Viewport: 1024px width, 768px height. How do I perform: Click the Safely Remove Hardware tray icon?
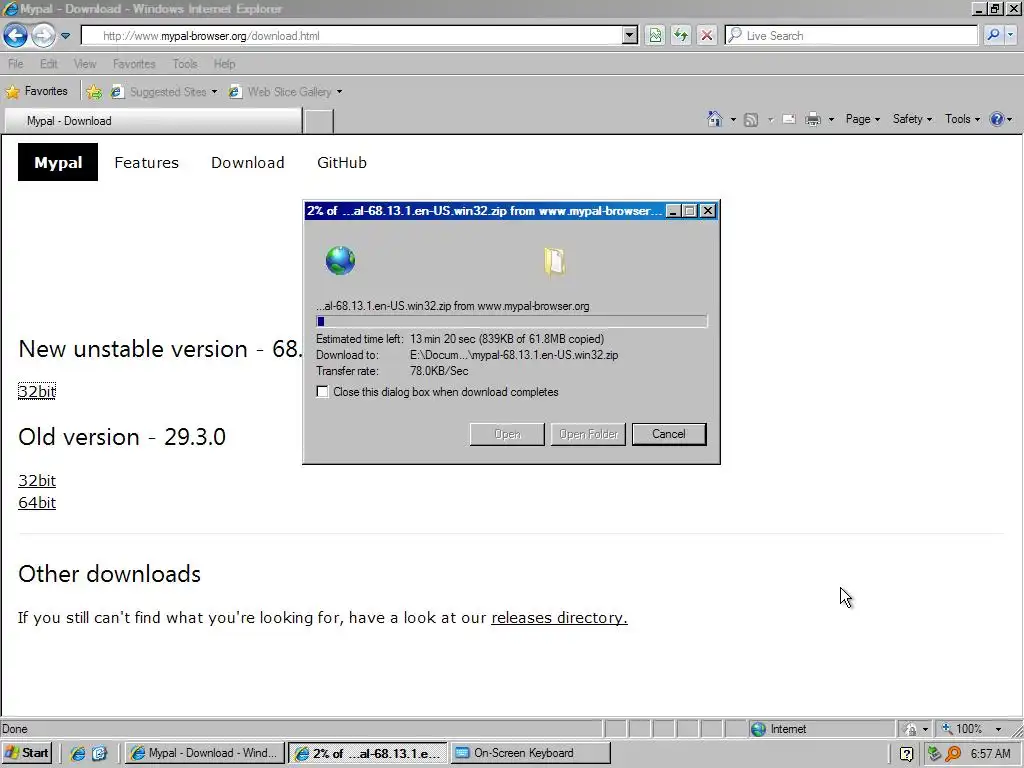pyautogui.click(x=935, y=754)
